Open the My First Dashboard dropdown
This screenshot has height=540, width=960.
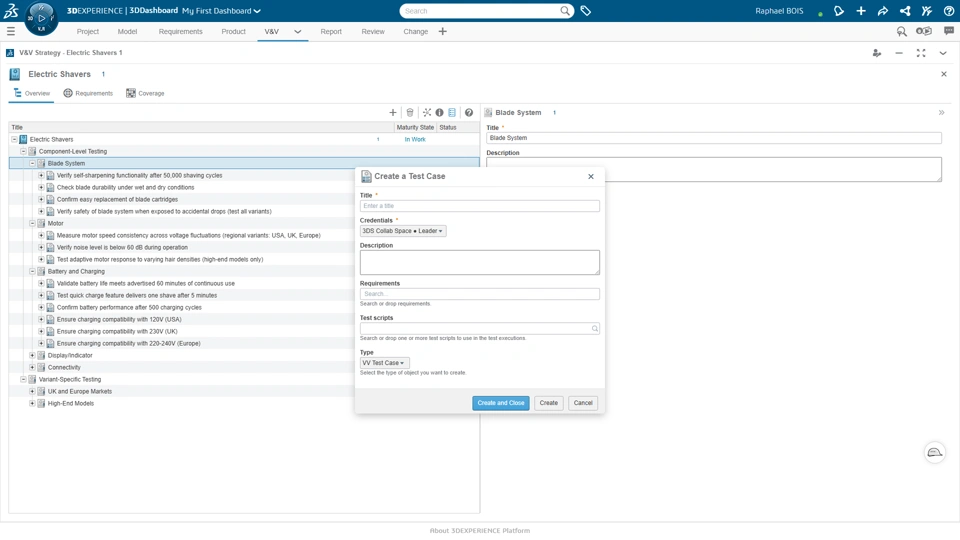221,11
